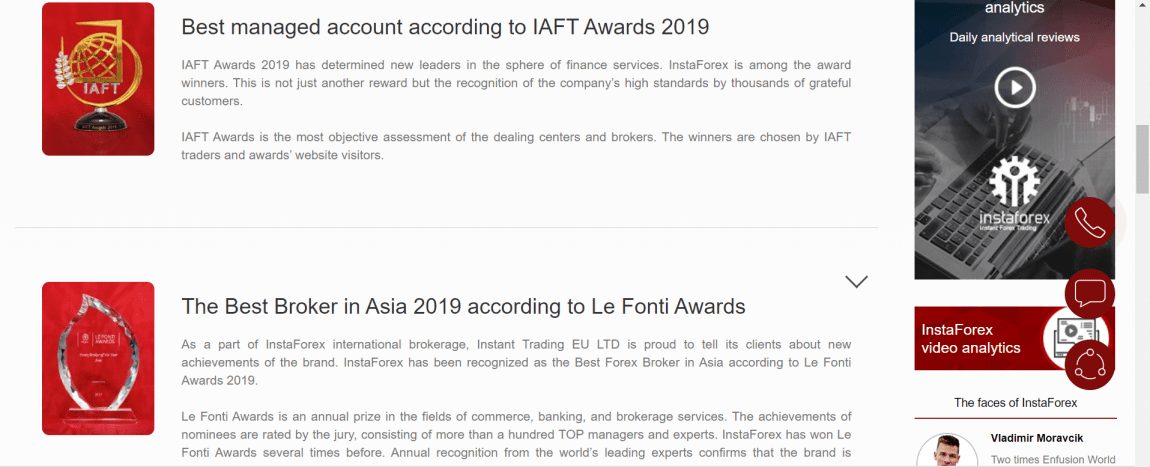Click 'Best managed account according to IAFT' heading
Image resolution: width=1150 pixels, height=467 pixels.
pos(445,27)
